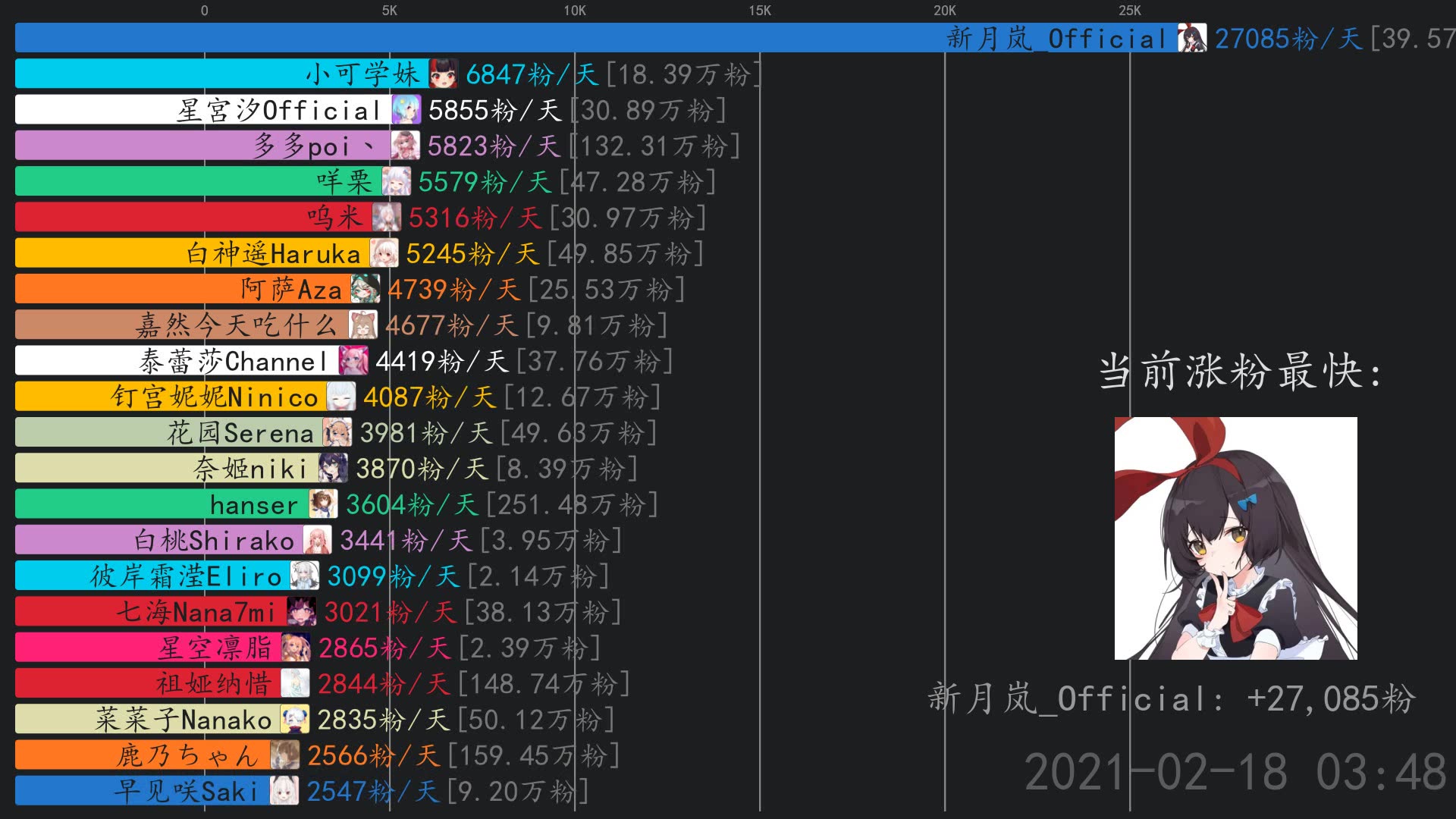This screenshot has width=1456, height=819.
Task: Click 新月岚_Official: +27,085粉 caption
Action: [1171, 698]
